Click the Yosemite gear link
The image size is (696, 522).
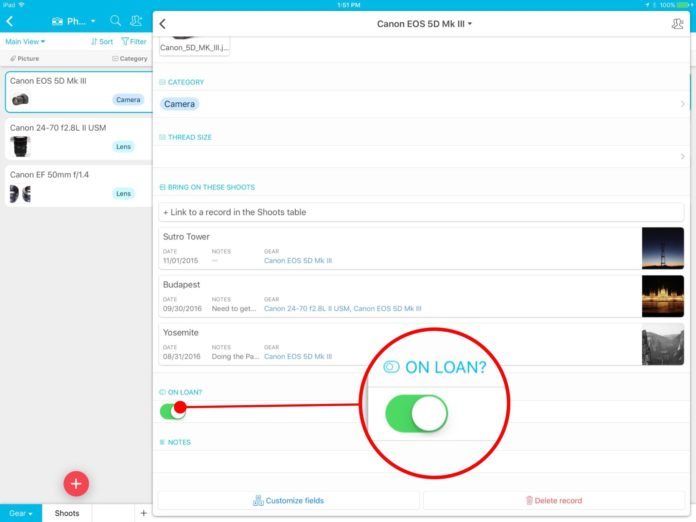298,356
